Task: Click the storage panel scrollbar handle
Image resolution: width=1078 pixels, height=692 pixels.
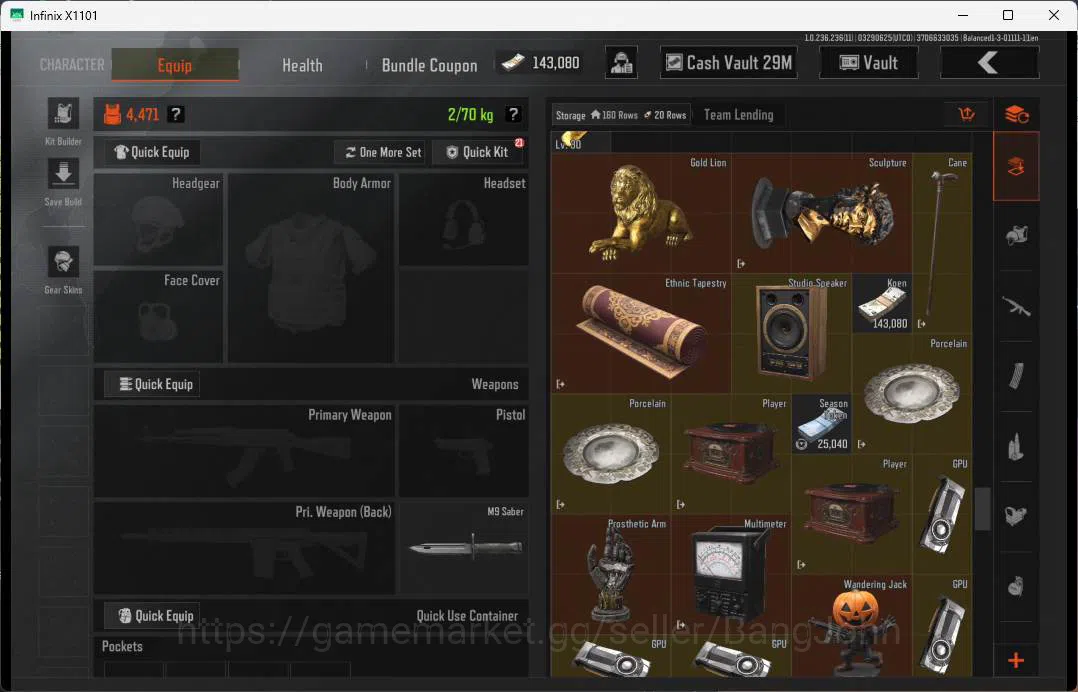Action: (x=982, y=509)
